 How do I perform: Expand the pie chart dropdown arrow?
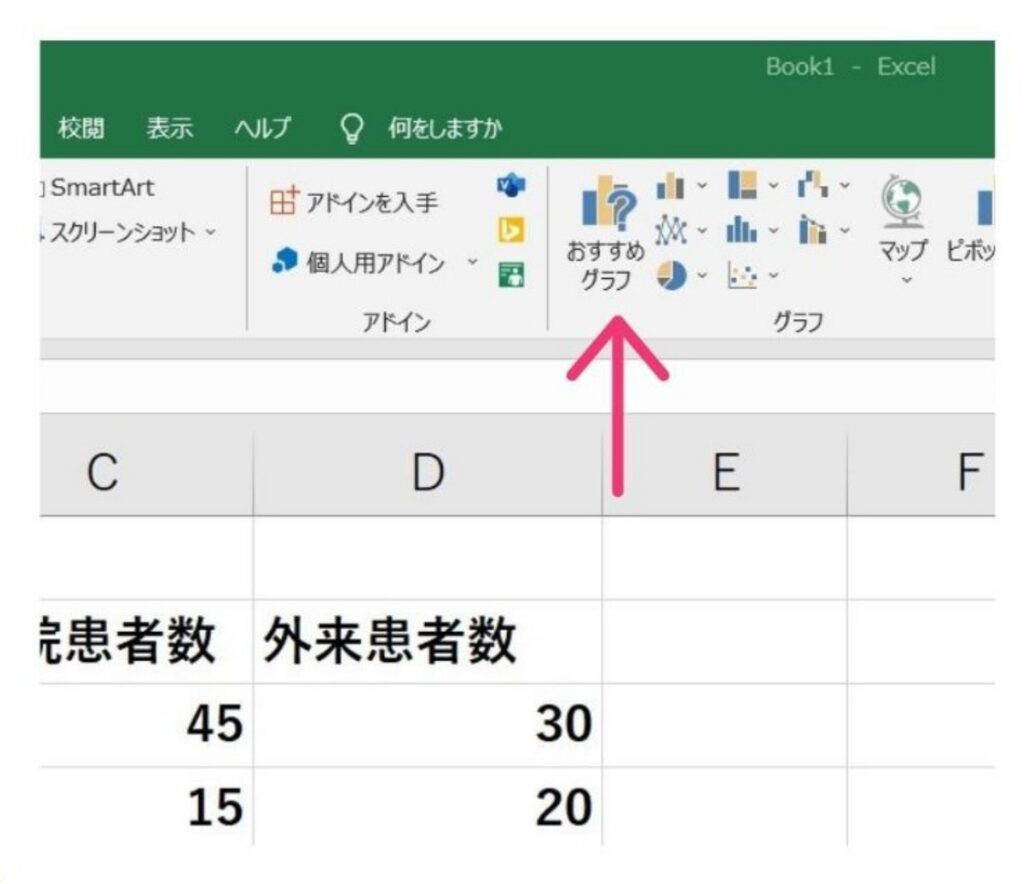[x=701, y=276]
